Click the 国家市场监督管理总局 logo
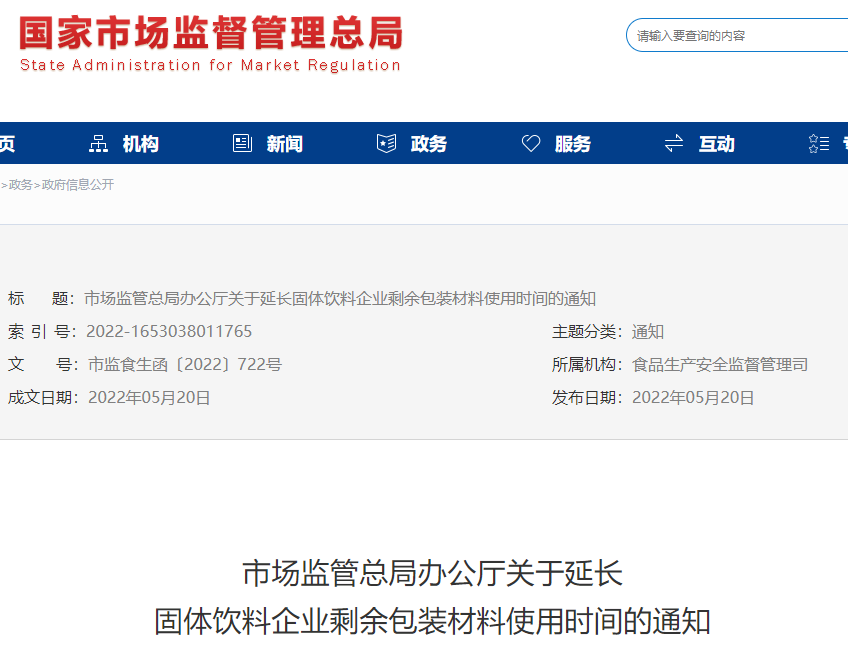The width and height of the screenshot is (848, 659). [x=211, y=33]
